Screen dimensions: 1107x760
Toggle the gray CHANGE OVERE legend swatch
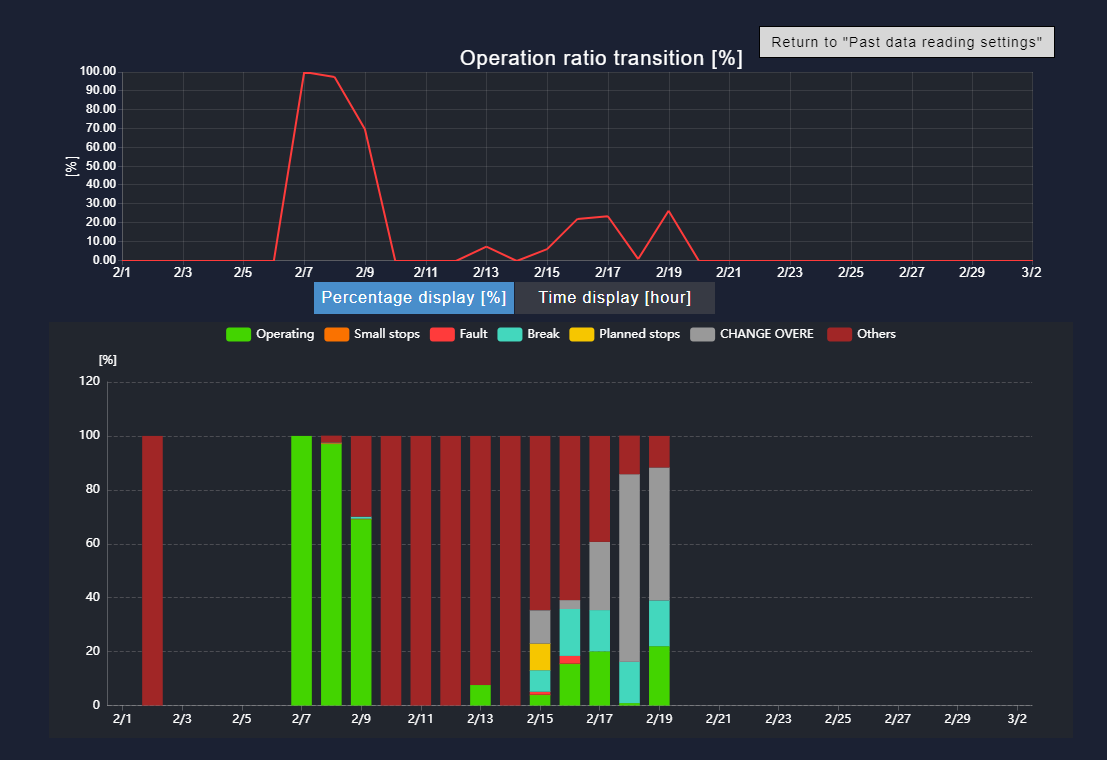703,334
